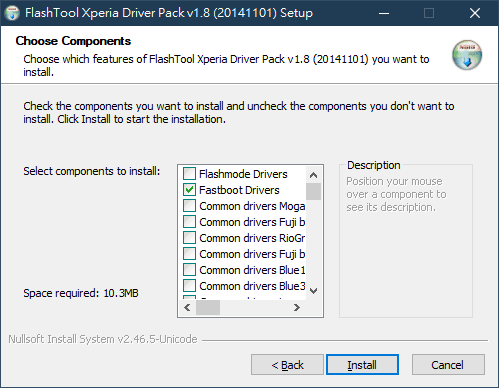Click the Description group box label

374,165
